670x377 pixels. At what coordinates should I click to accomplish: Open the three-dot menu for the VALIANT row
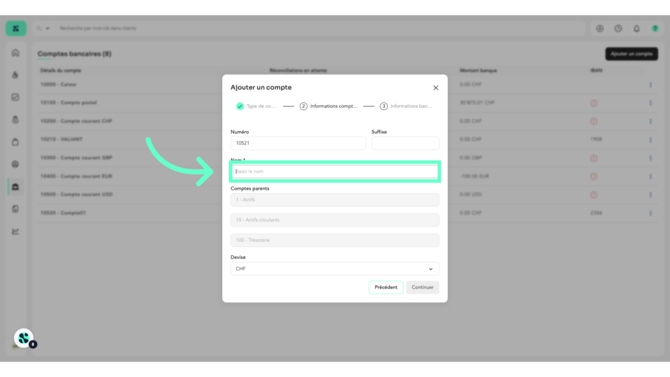point(650,140)
